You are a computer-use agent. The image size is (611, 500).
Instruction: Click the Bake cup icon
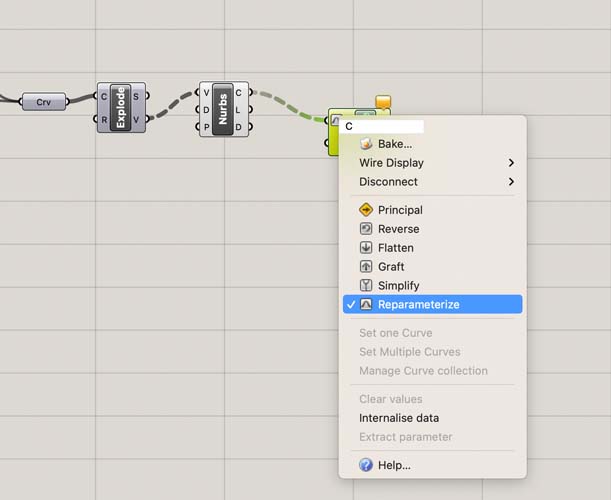click(366, 144)
